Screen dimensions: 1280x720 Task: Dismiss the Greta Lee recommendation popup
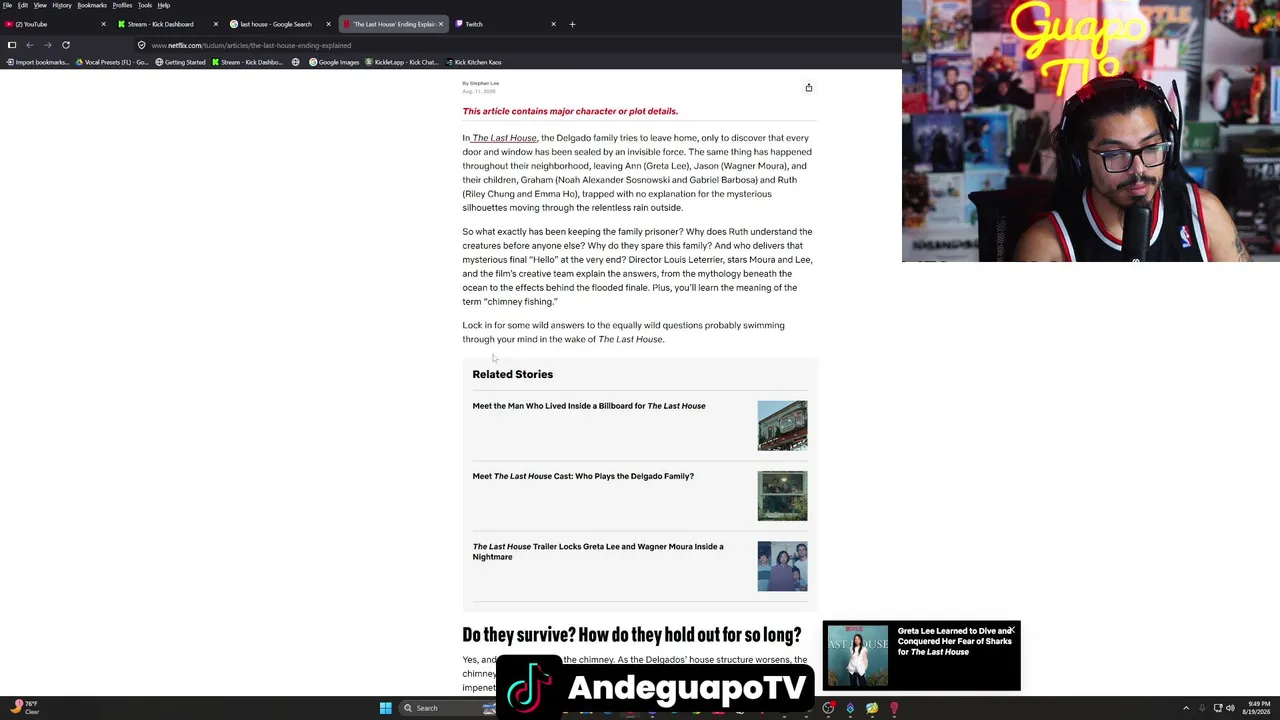(x=1012, y=630)
